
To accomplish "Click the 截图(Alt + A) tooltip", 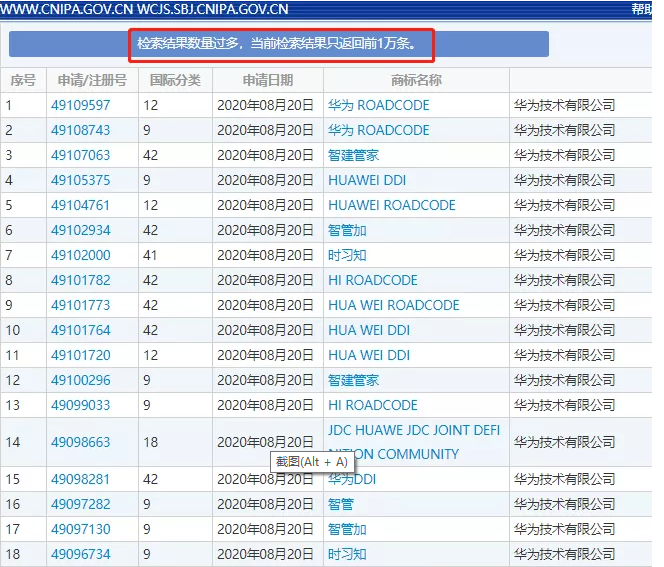I will click(312, 462).
